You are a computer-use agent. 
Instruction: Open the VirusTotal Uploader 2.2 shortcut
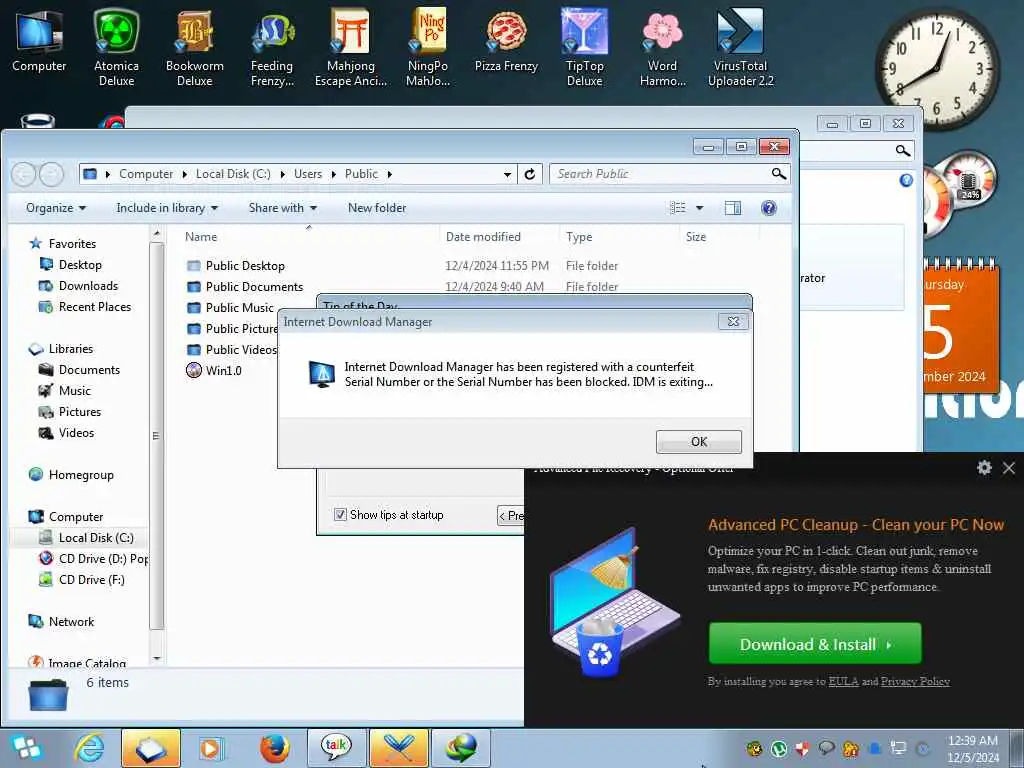point(741,48)
